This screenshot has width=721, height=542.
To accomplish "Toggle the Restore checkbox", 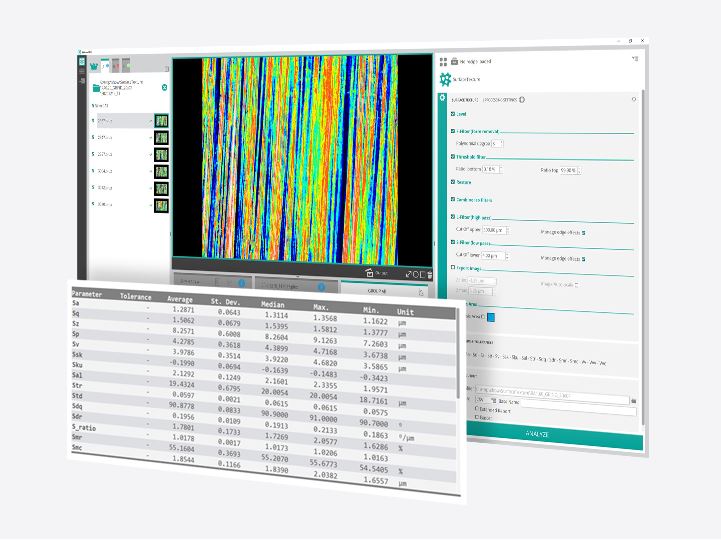I will 453,182.
